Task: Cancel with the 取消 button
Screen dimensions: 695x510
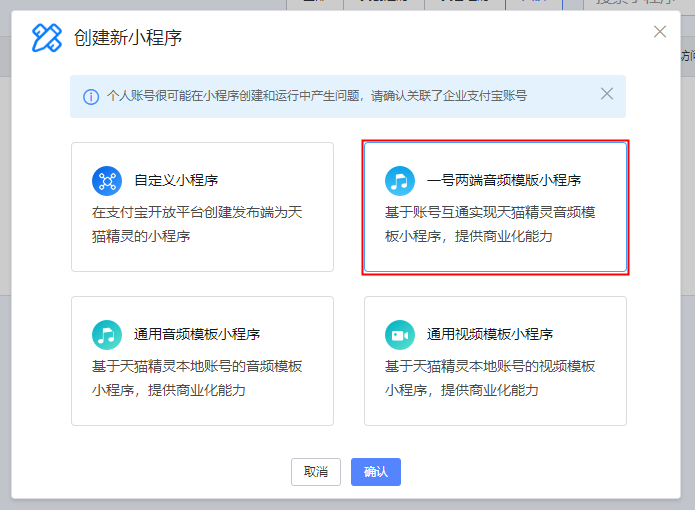Action: pos(316,472)
